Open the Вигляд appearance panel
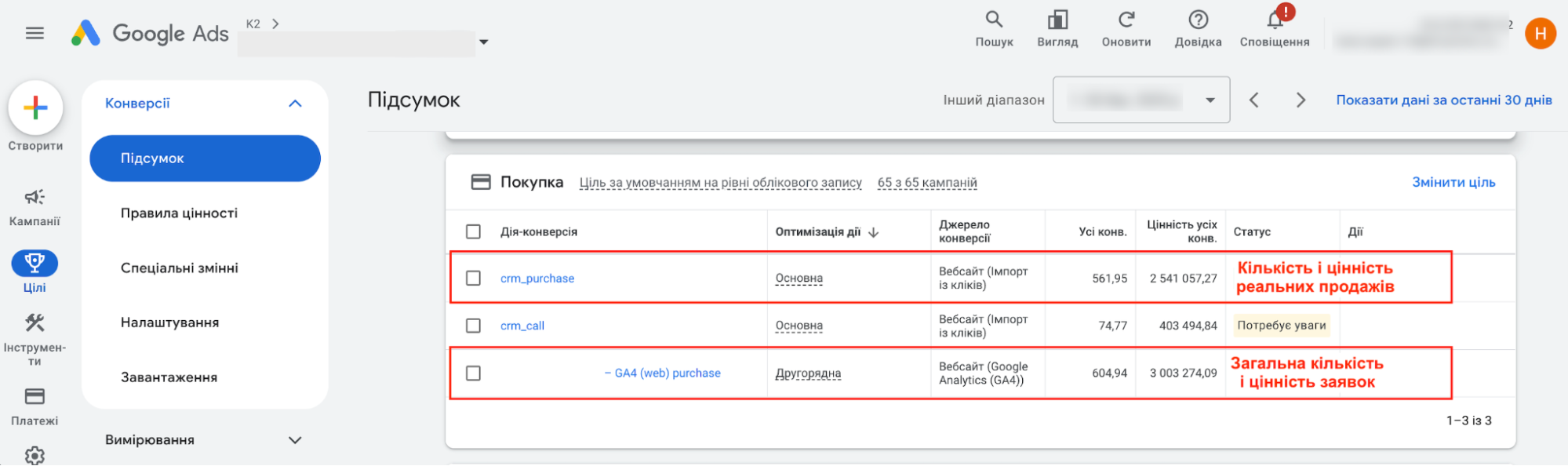Screen dimensions: 1568x466 (x=1057, y=29)
